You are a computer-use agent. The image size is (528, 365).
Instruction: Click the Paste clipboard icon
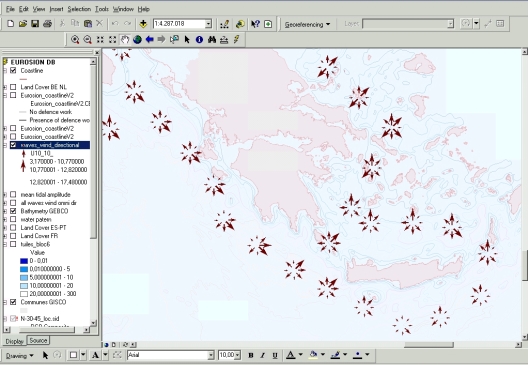87,24
